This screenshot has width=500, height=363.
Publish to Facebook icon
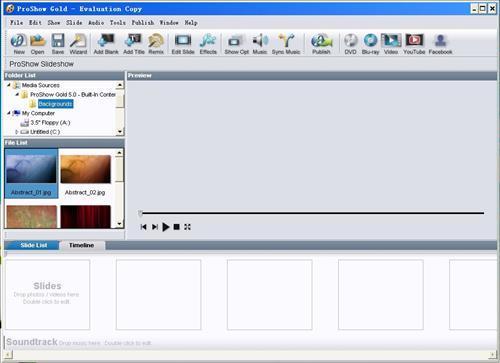(x=440, y=44)
